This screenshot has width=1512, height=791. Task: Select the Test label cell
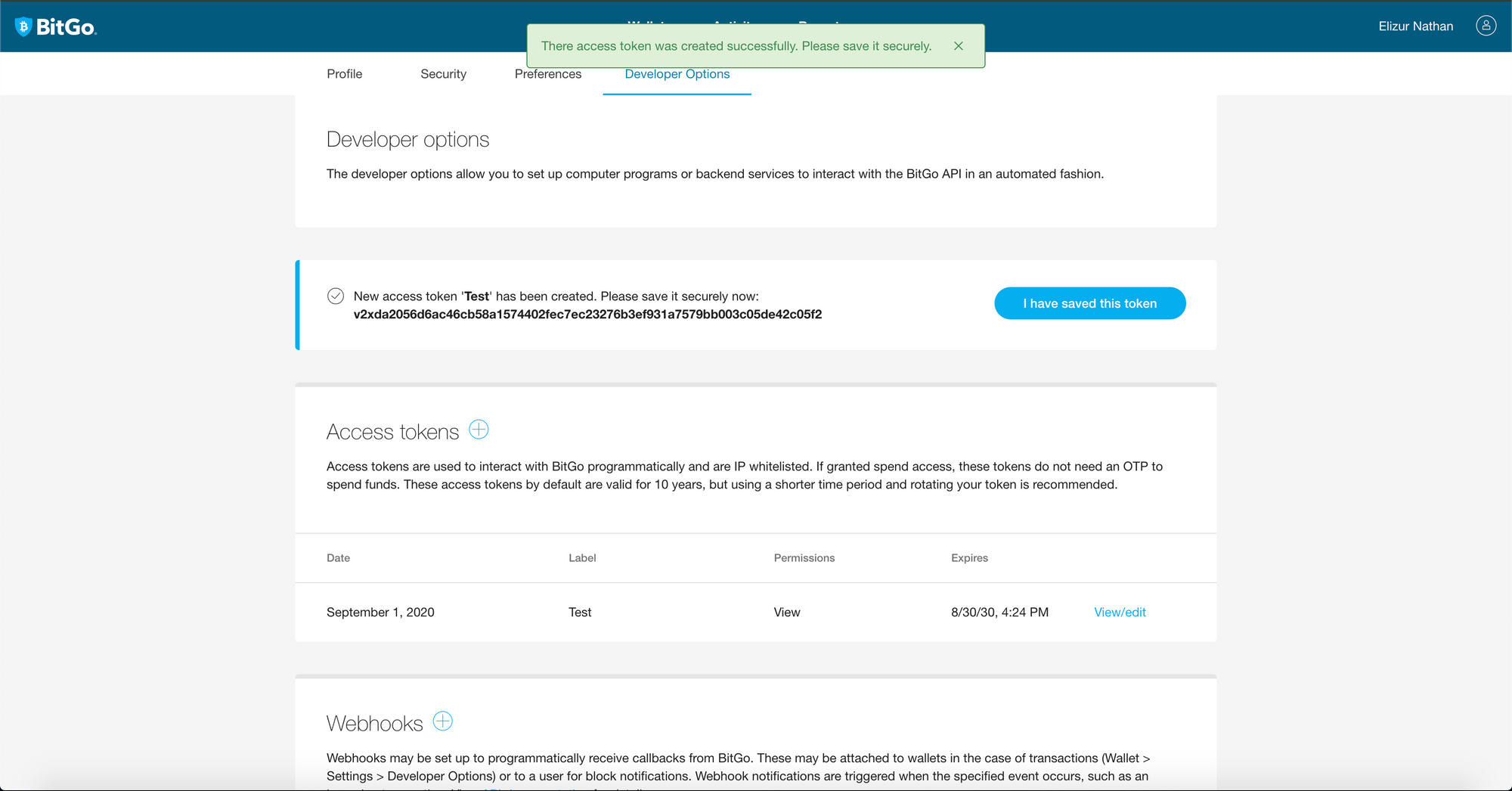tap(580, 613)
